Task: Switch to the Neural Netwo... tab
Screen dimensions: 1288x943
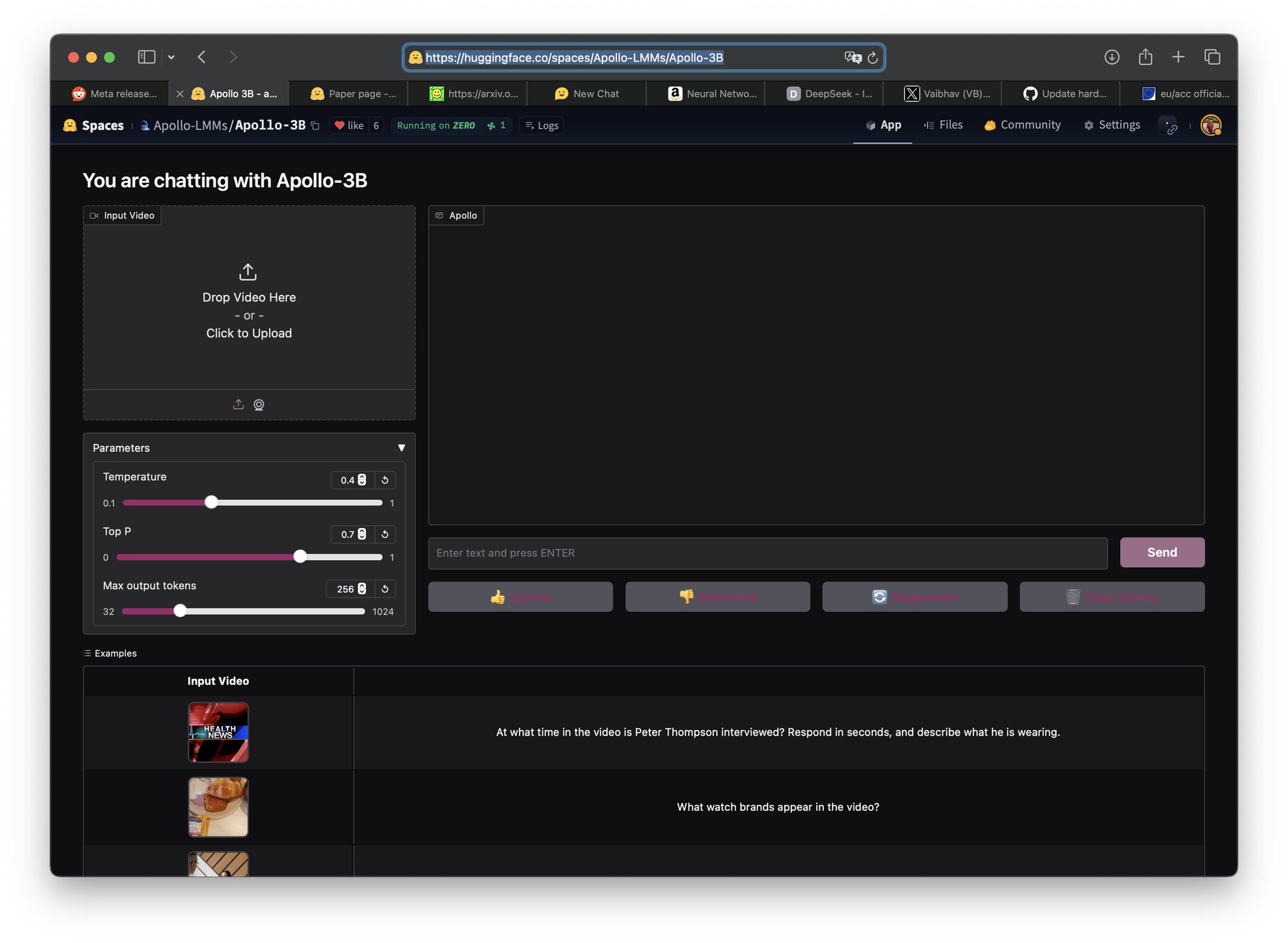Action: click(712, 94)
